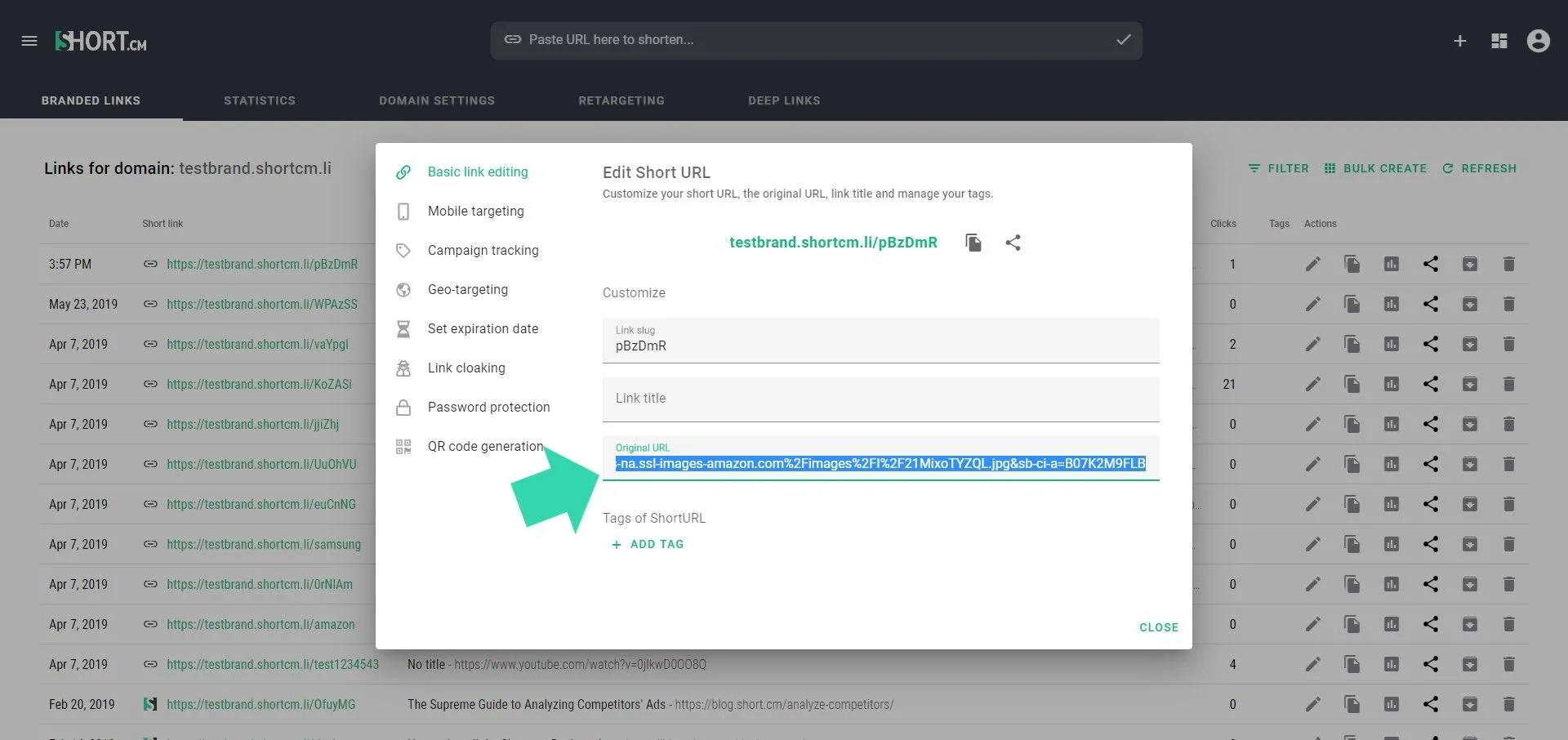Open the Domain Settings tab
1568x740 pixels.
tap(437, 100)
